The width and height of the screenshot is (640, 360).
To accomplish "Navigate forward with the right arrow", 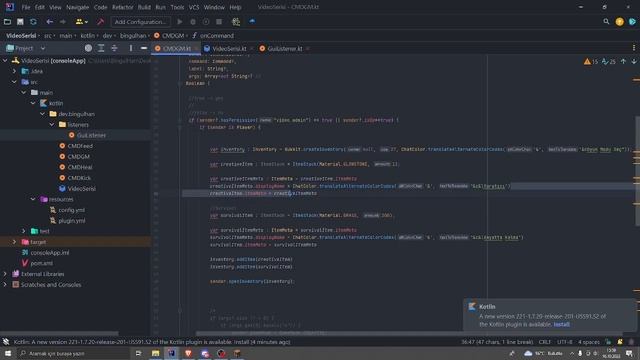I will [63, 22].
